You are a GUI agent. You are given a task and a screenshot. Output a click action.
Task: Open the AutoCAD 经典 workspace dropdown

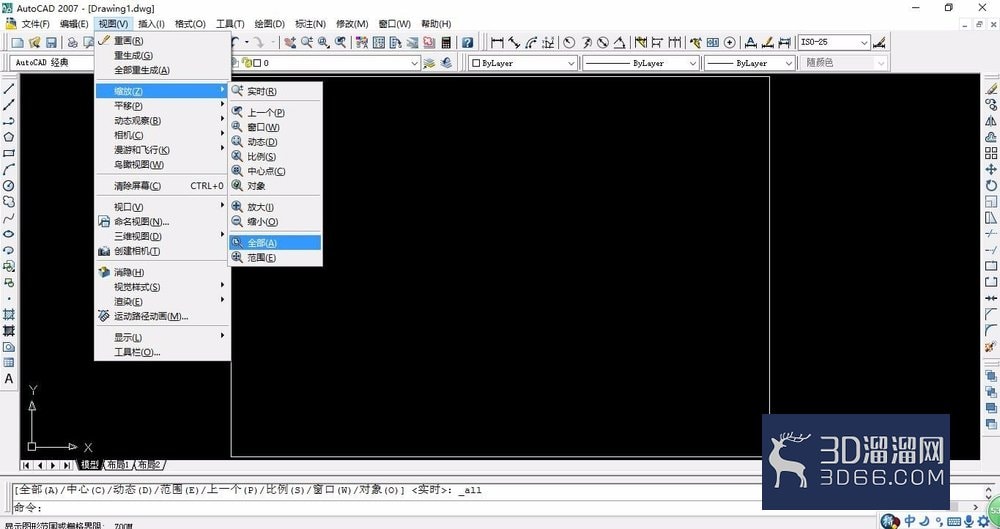point(52,63)
